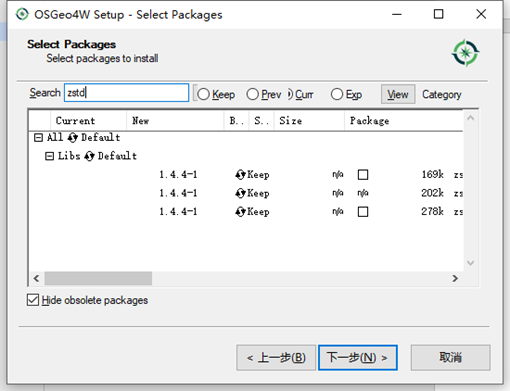Click the horizontal scrollbar thumb
This screenshot has width=510, height=391.
(x=98, y=278)
